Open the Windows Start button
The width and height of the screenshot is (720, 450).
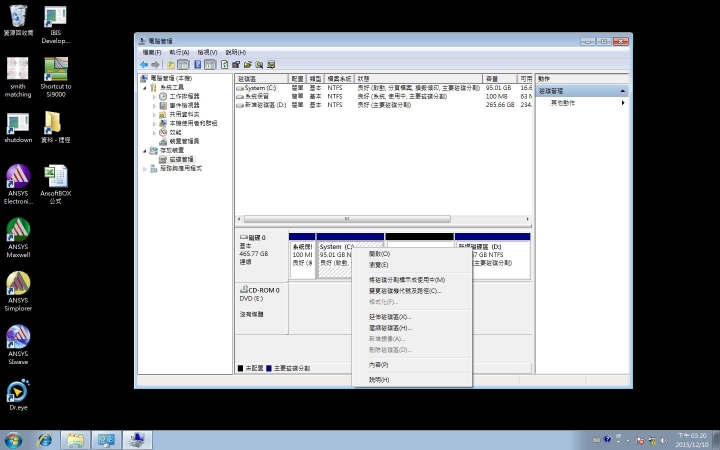pyautogui.click(x=13, y=440)
